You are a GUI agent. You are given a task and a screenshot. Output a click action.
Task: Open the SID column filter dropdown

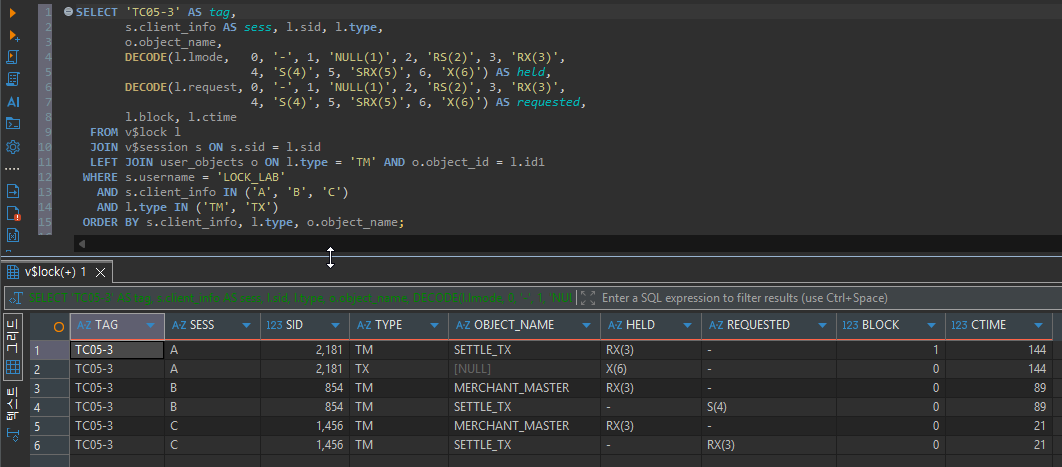(x=335, y=326)
